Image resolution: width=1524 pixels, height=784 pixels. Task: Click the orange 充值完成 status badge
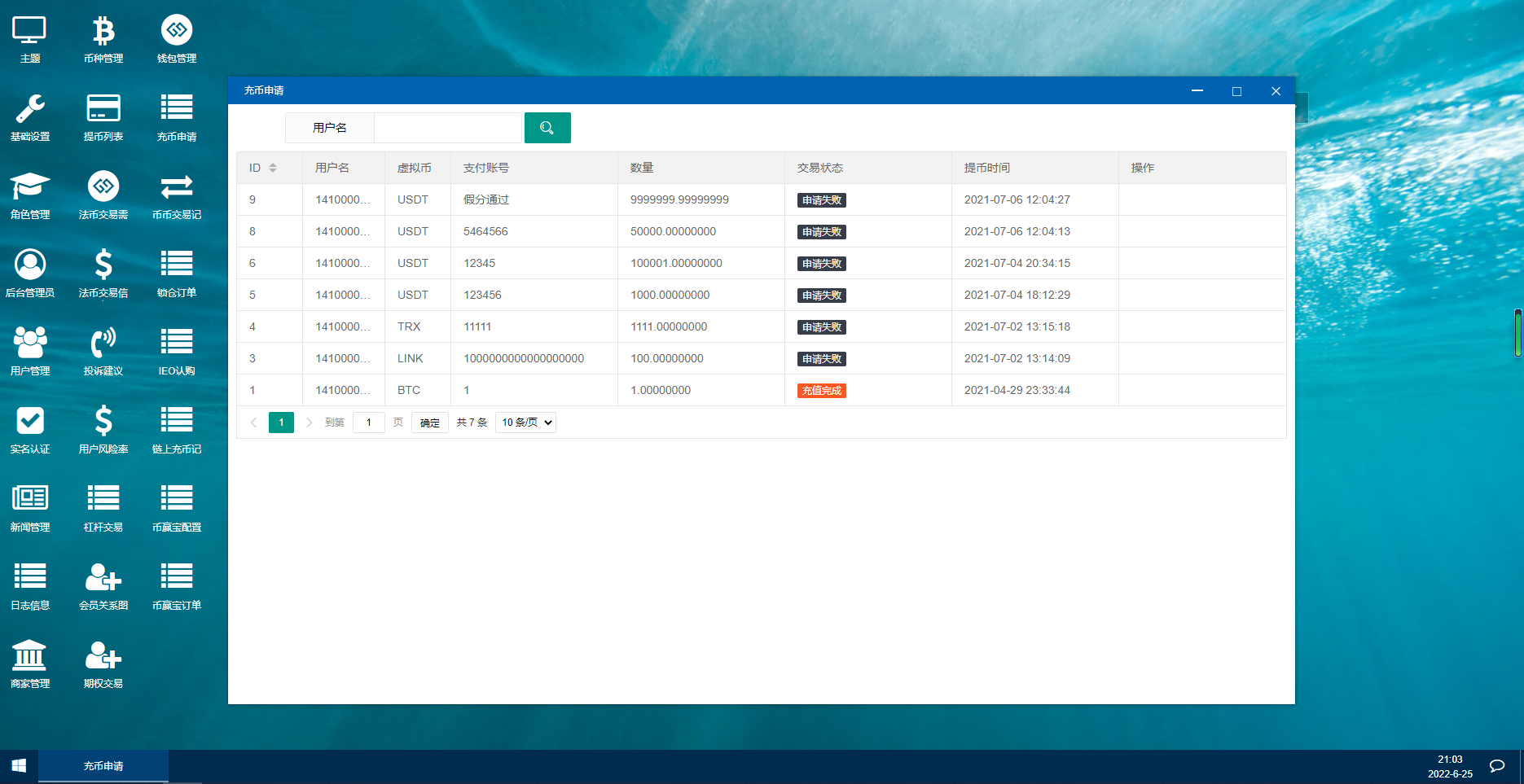pyautogui.click(x=821, y=391)
